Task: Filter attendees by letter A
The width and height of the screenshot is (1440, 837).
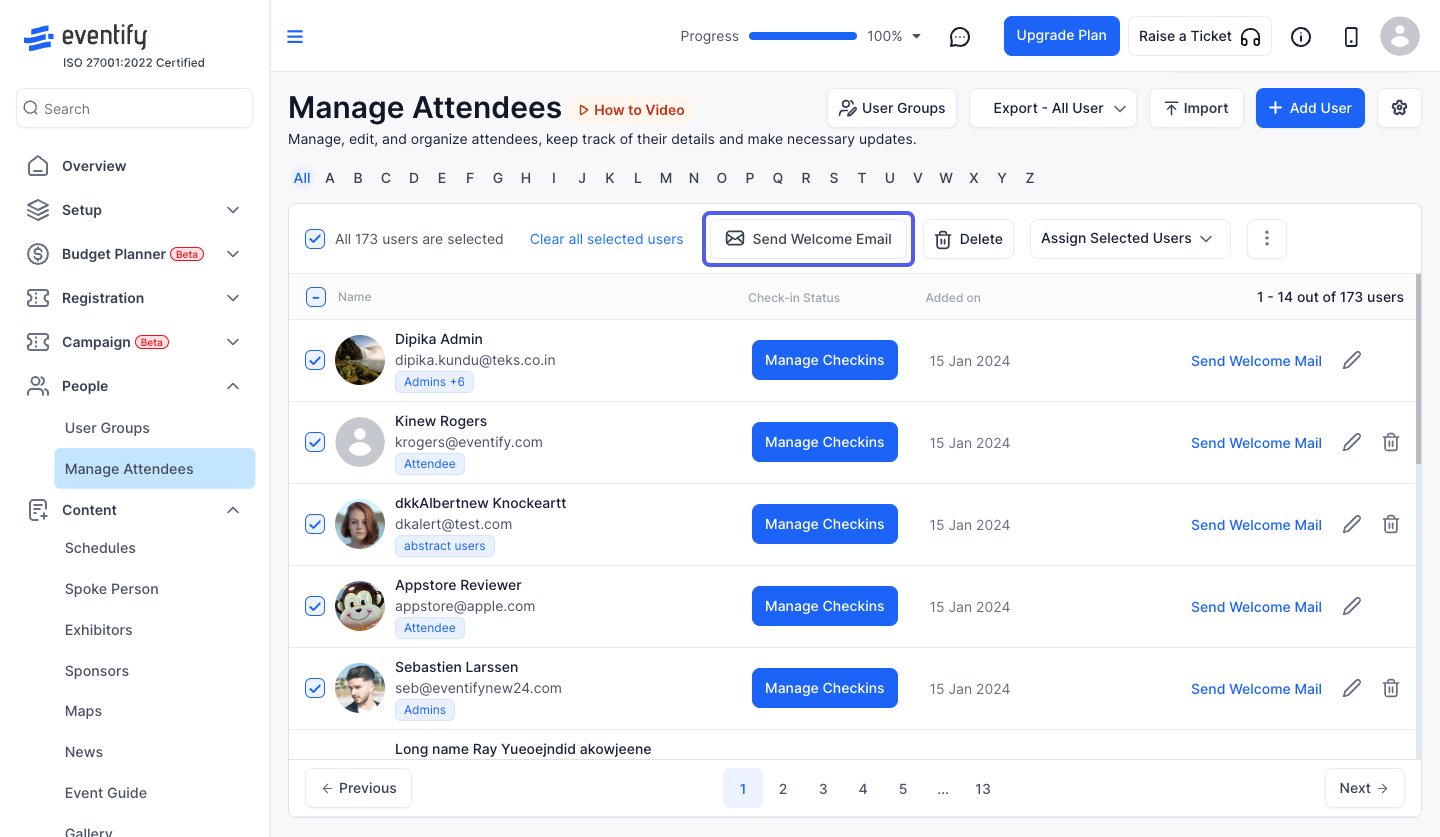Action: point(330,178)
